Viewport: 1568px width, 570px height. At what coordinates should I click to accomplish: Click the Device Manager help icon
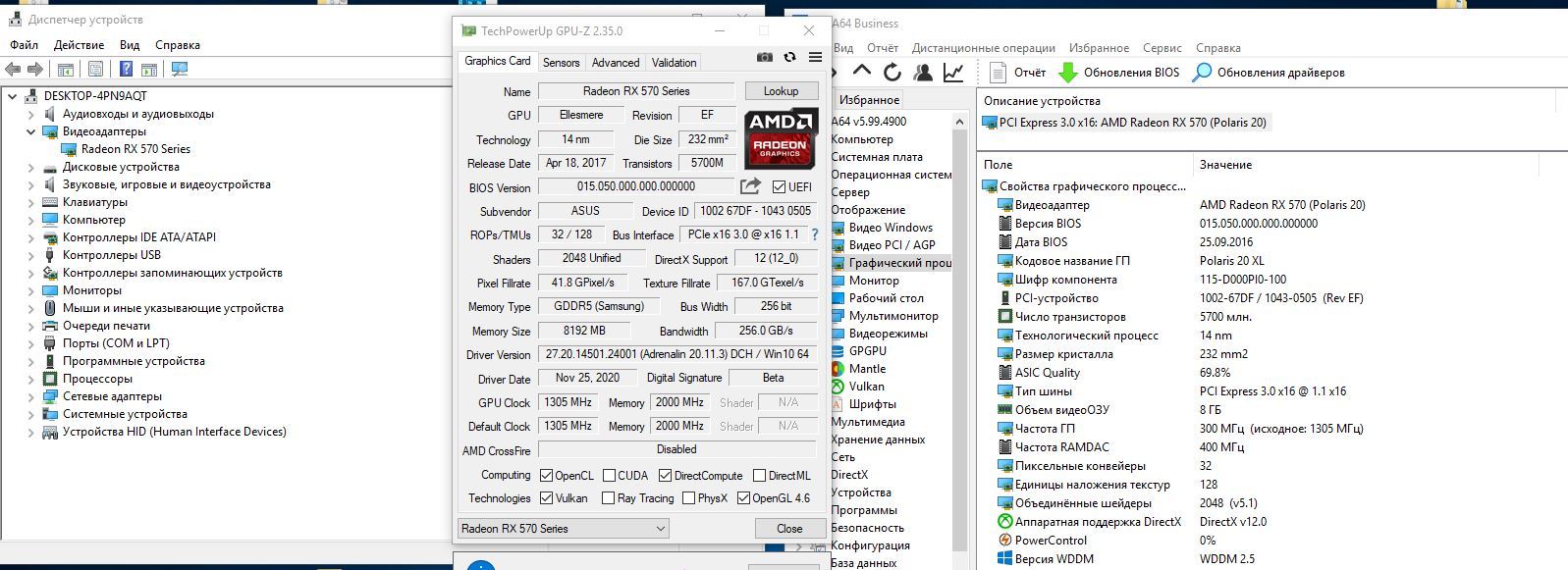126,69
